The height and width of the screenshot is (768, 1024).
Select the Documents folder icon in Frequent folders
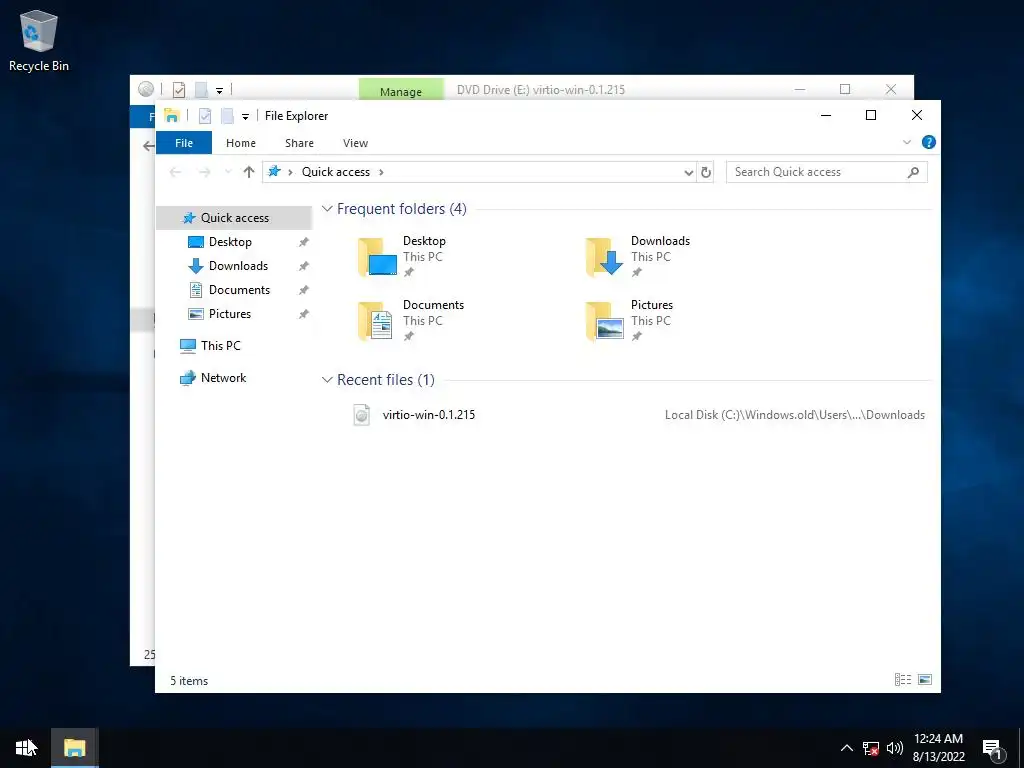[x=376, y=321]
